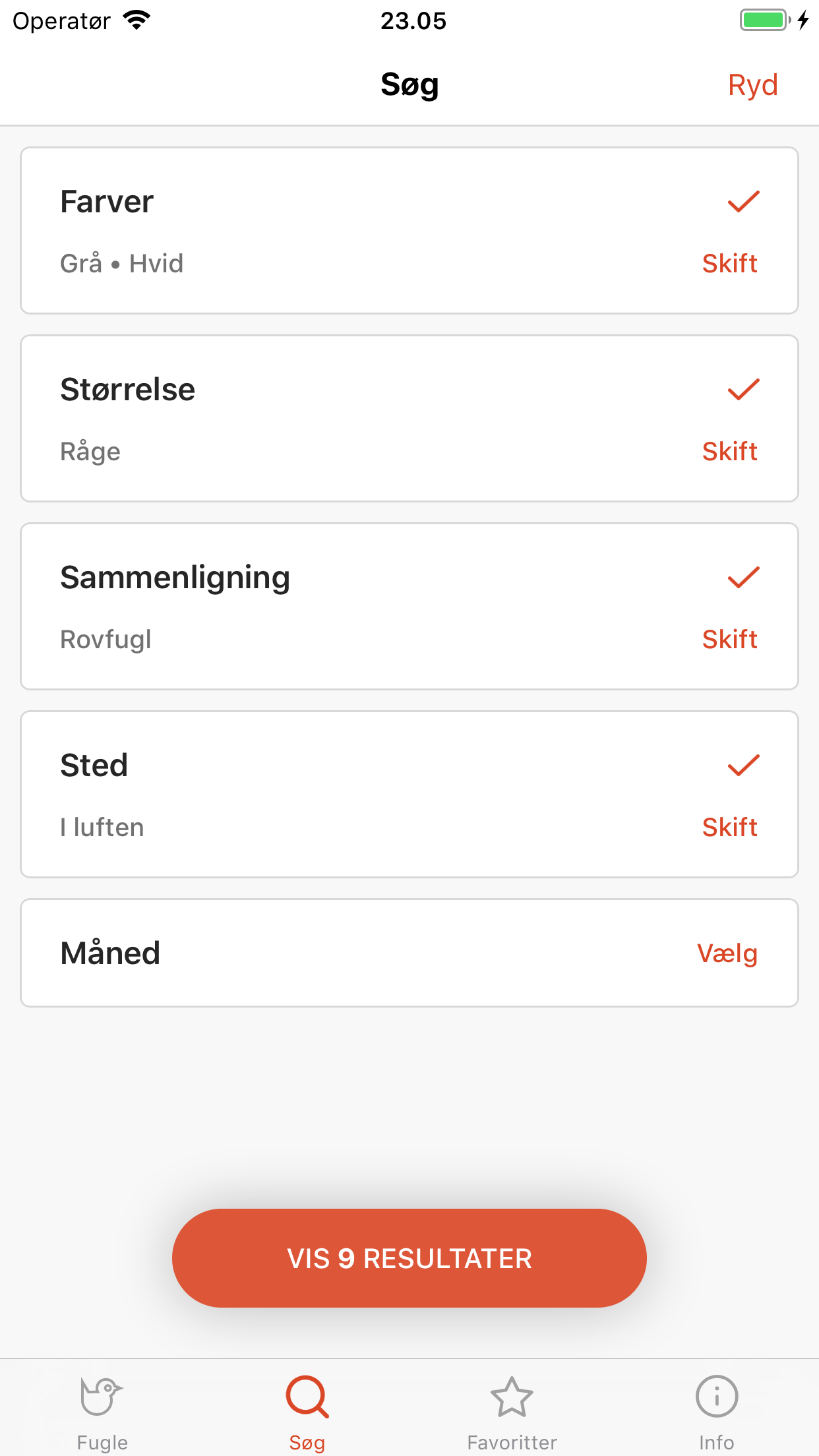Click the checkmark in Farver card
Viewport: 819px width, 1456px height.
[743, 201]
